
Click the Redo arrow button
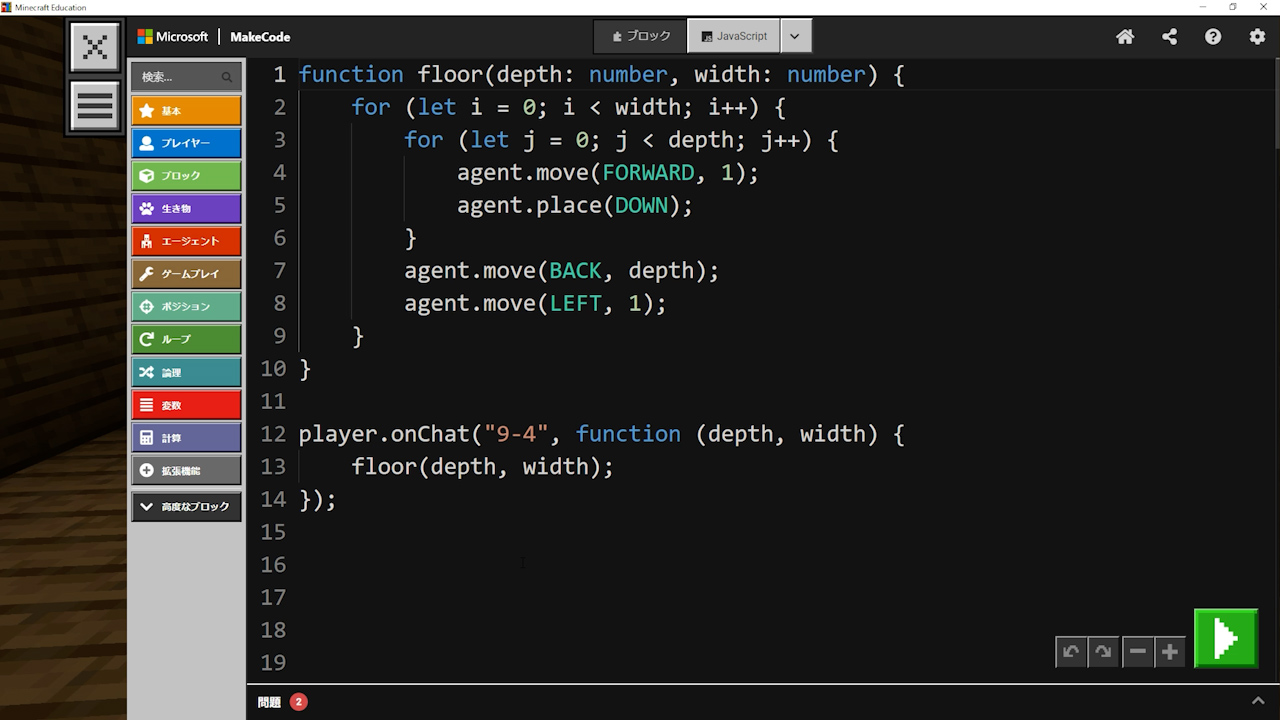tap(1103, 652)
